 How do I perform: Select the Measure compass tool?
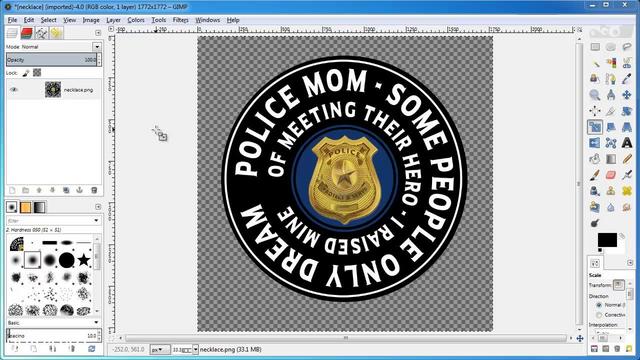click(611, 95)
